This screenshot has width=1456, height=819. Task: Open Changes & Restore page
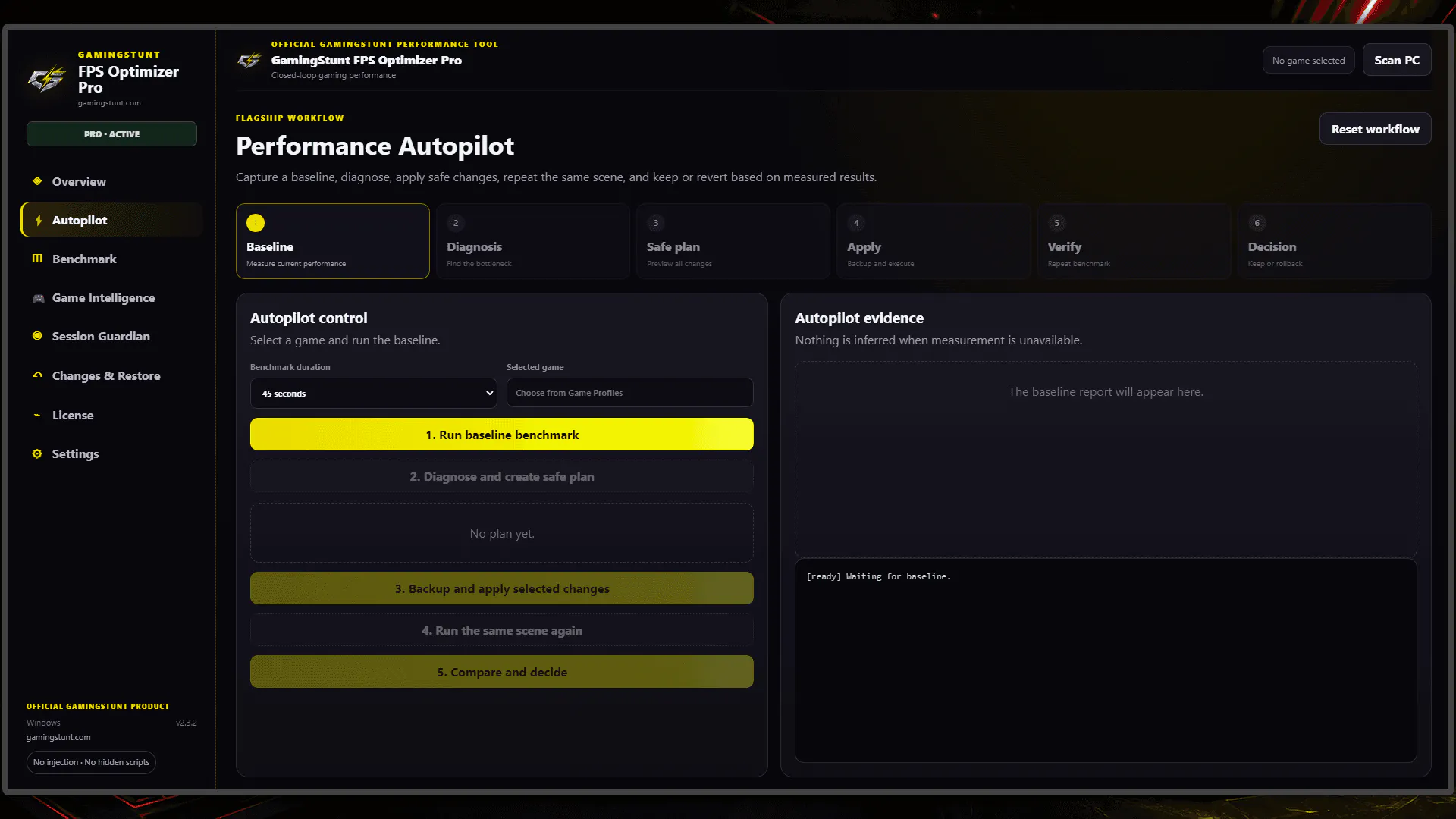(111, 376)
